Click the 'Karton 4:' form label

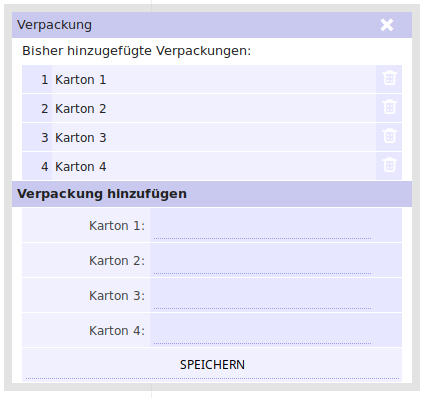click(x=117, y=331)
